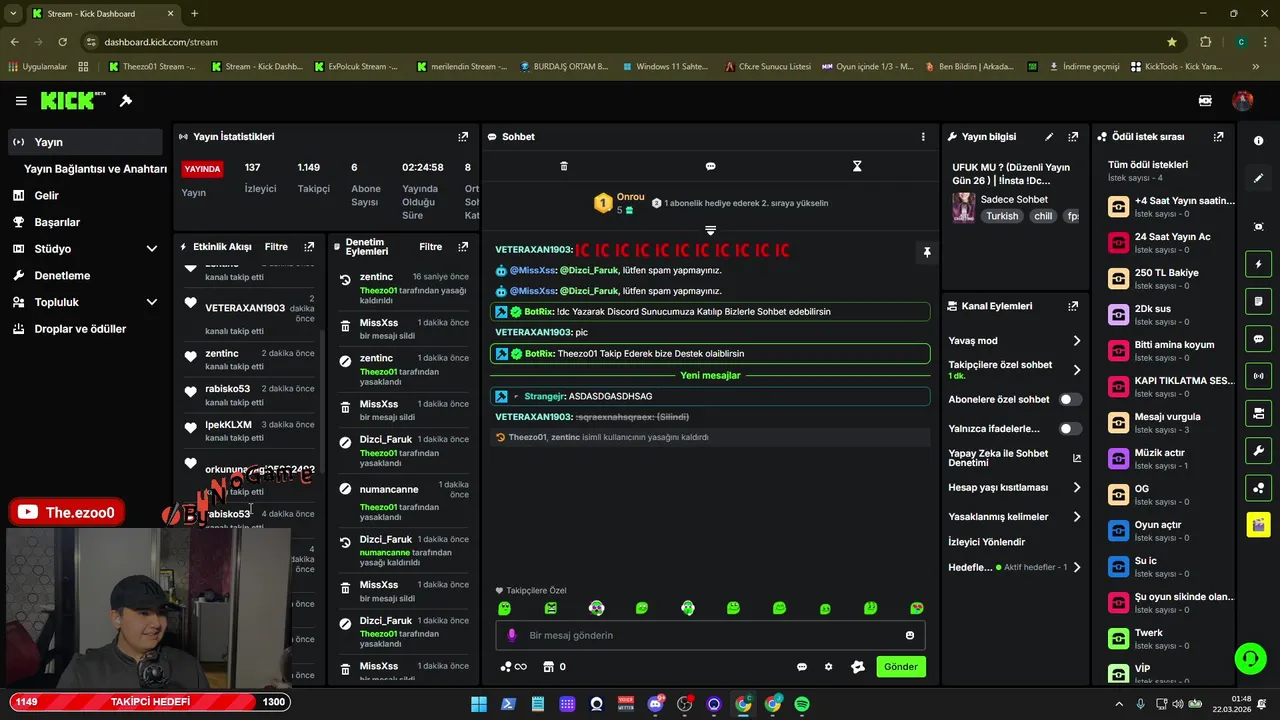Pop out the Kanal Eylemleri panel
Viewport: 1280px width, 720px height.
(1073, 306)
